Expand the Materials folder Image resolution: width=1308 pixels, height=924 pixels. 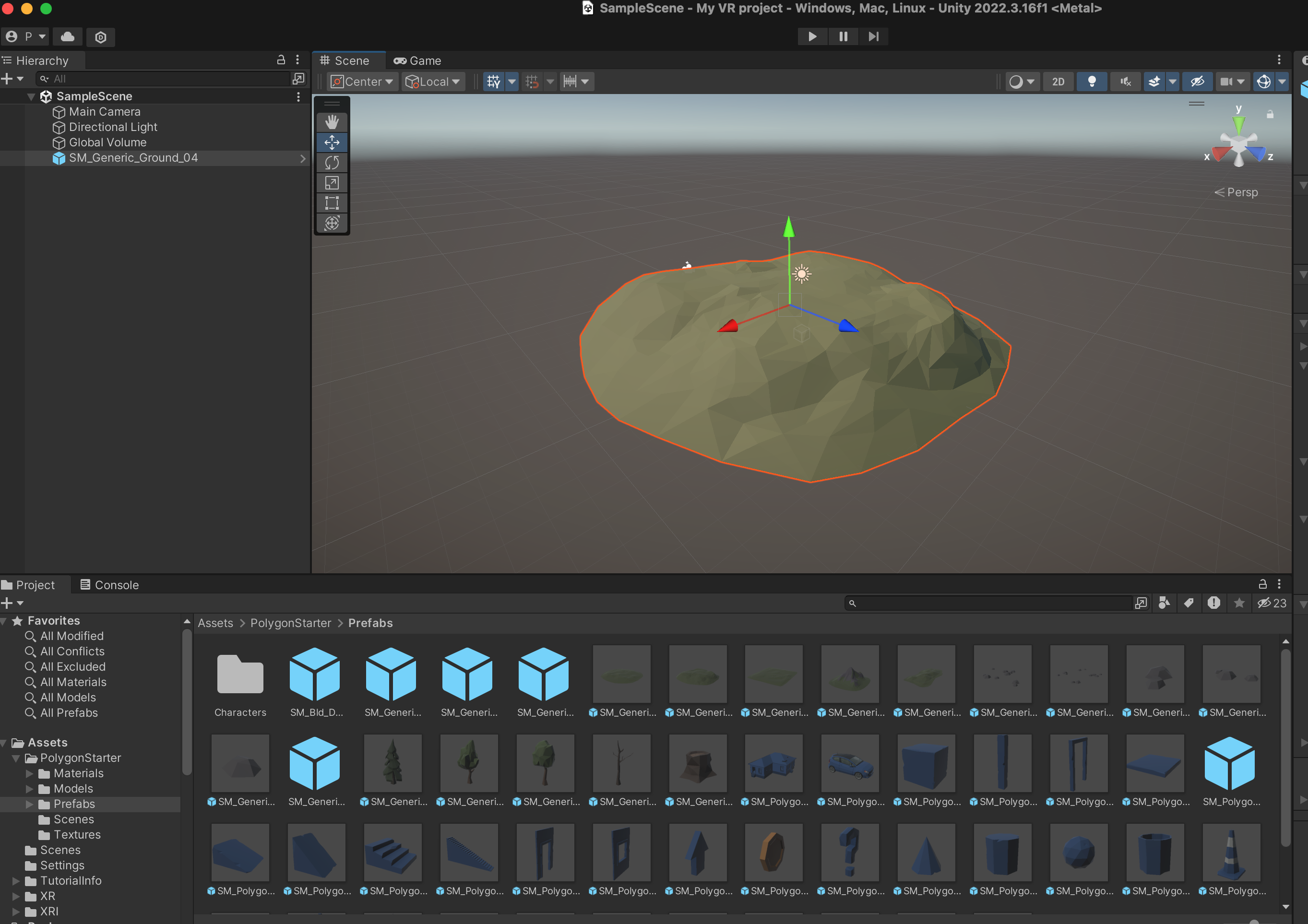pos(30,773)
